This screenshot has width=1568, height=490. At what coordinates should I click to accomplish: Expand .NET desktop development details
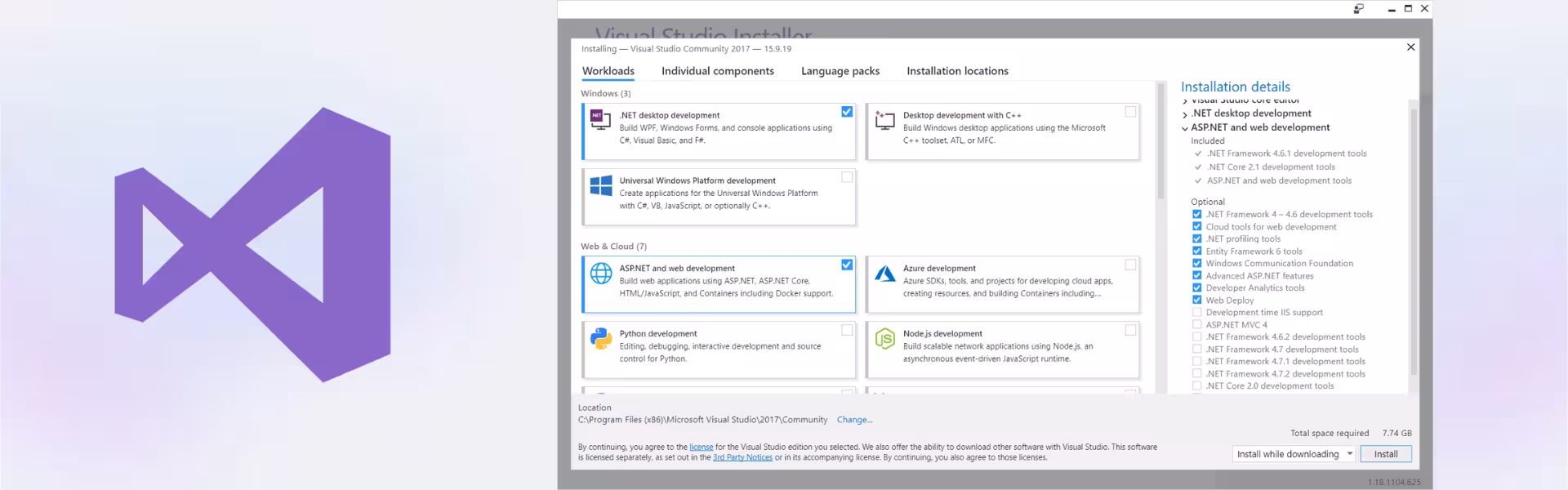pyautogui.click(x=1185, y=114)
